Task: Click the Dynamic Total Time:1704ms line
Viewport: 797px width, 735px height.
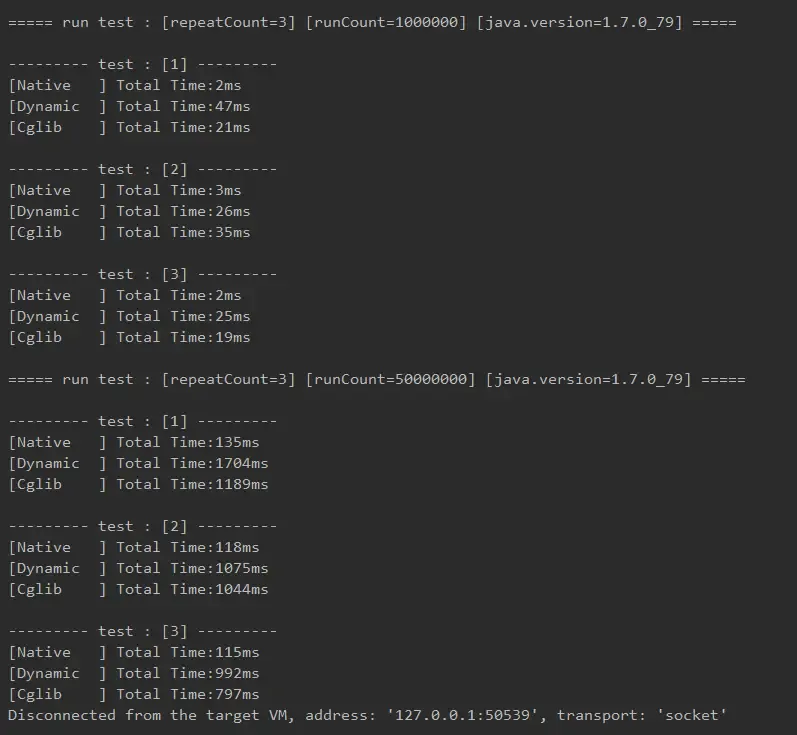Action: coord(138,463)
